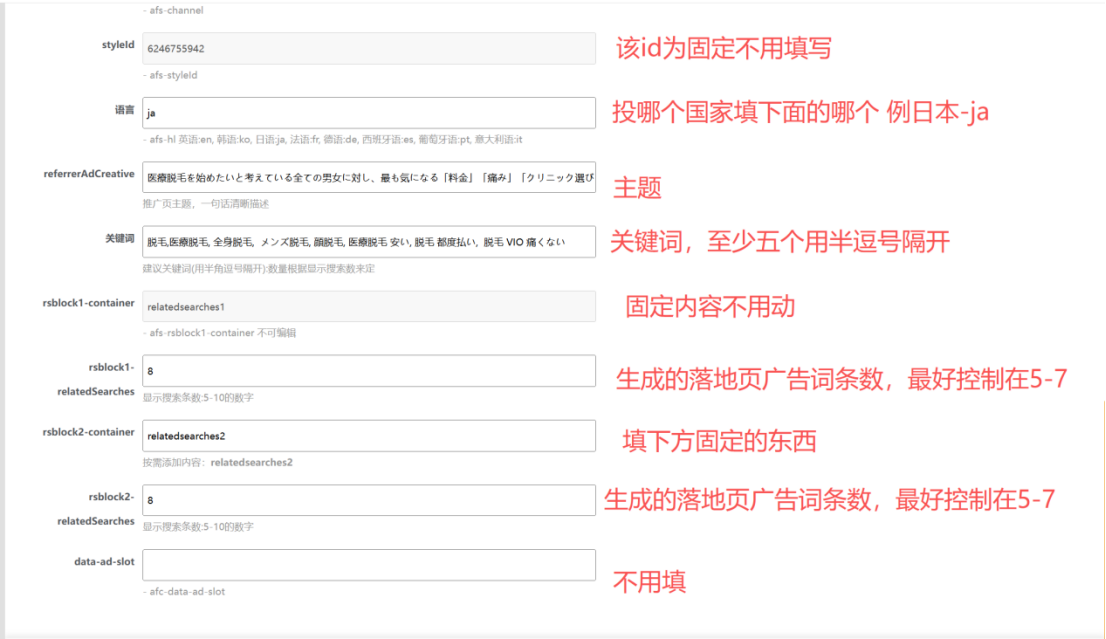Click the styleId field showing 6246755942
This screenshot has height=639, width=1106.
tap(368, 48)
